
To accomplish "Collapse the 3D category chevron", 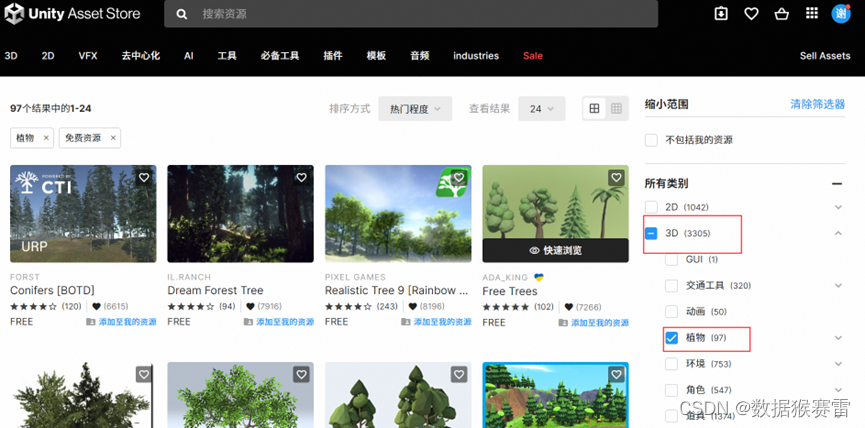I will (x=839, y=233).
